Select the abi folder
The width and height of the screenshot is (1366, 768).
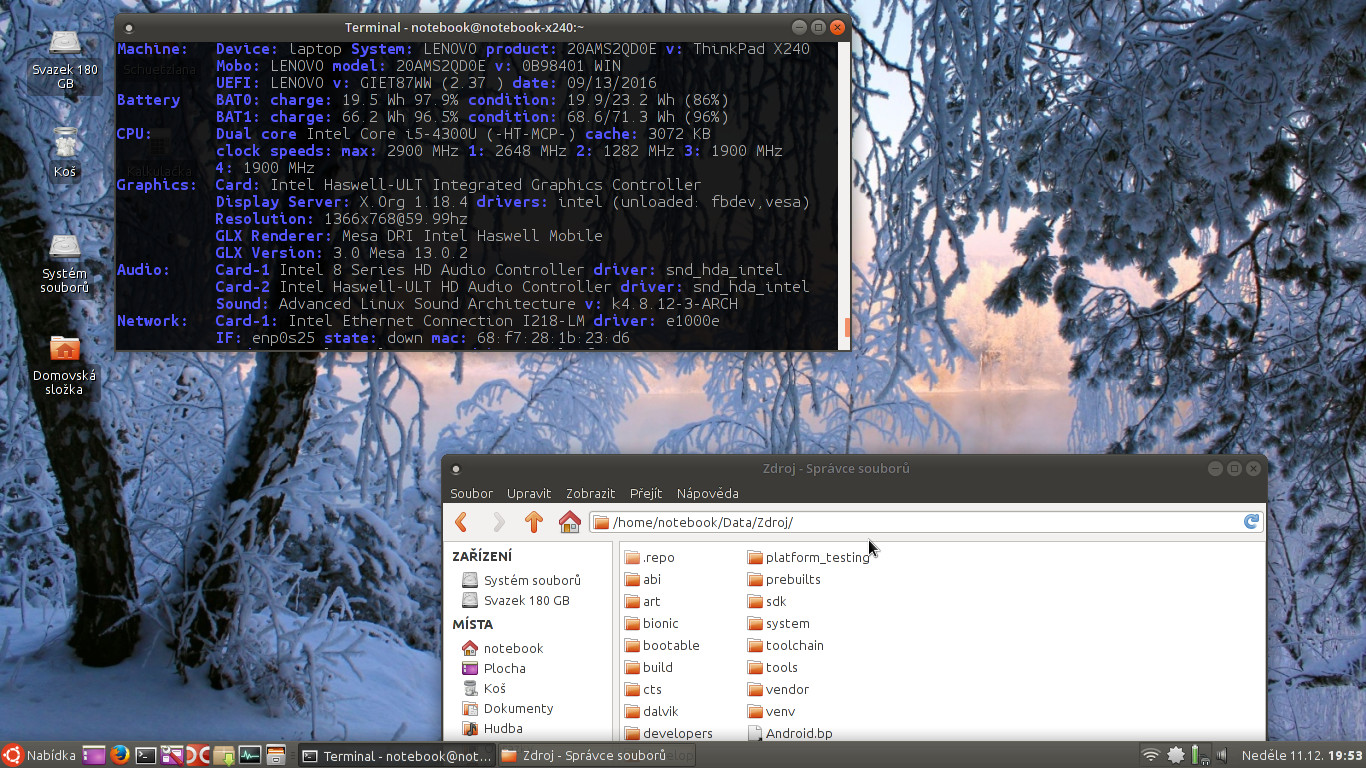[x=643, y=579]
